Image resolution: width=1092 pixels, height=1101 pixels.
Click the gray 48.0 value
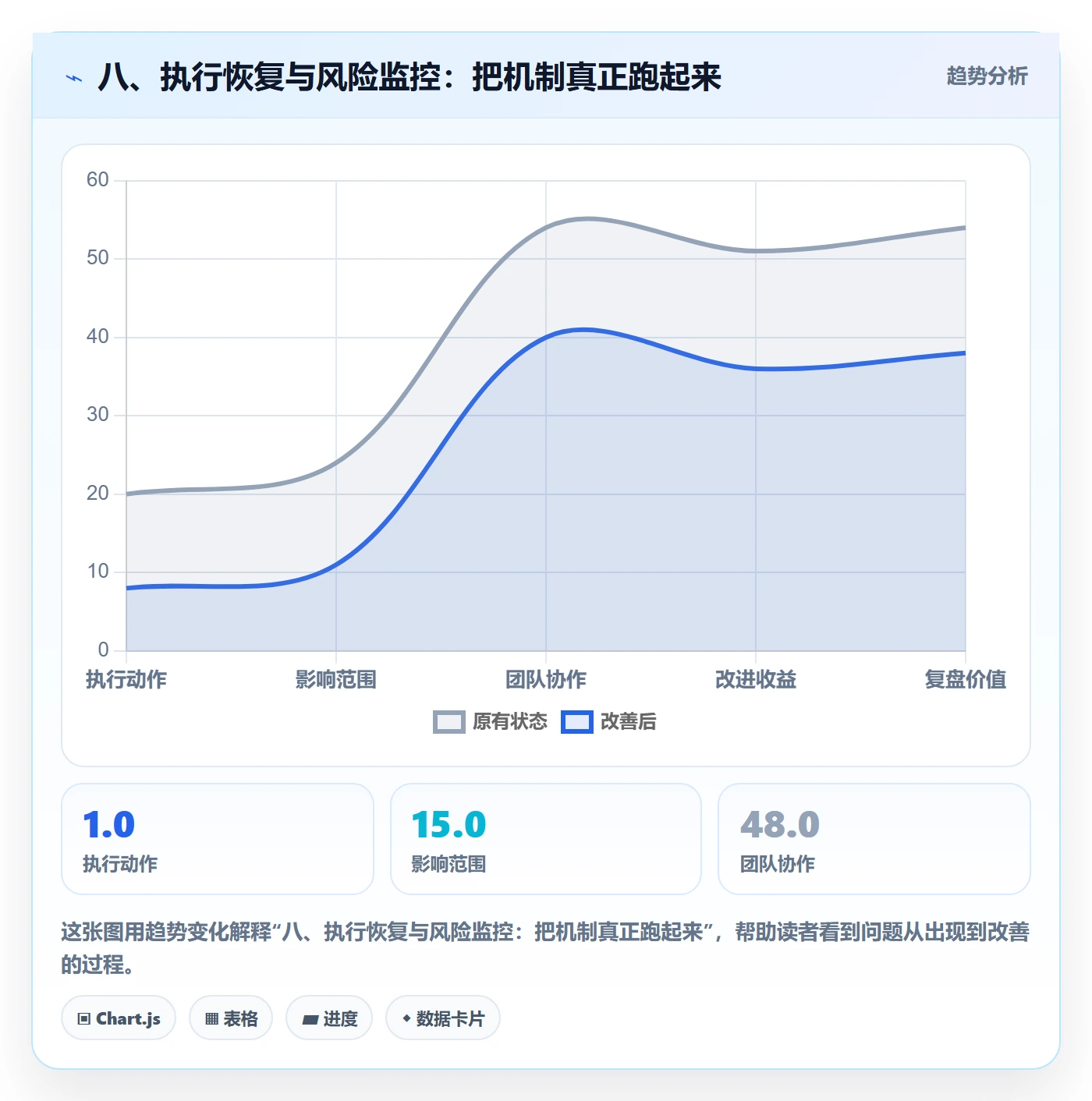tap(779, 825)
